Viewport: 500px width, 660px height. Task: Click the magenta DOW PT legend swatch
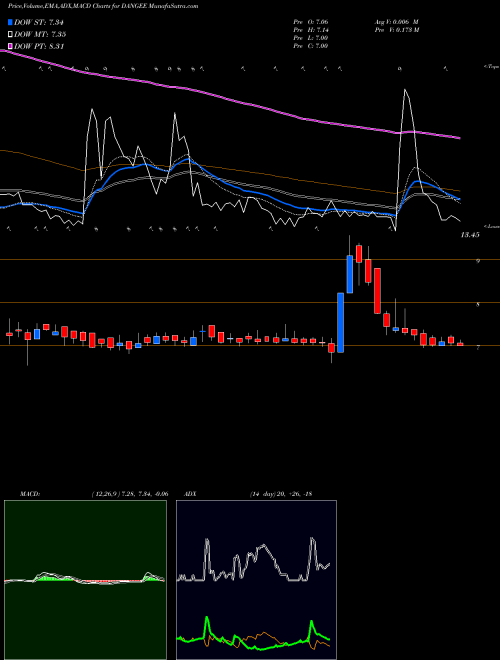pyautogui.click(x=10, y=46)
